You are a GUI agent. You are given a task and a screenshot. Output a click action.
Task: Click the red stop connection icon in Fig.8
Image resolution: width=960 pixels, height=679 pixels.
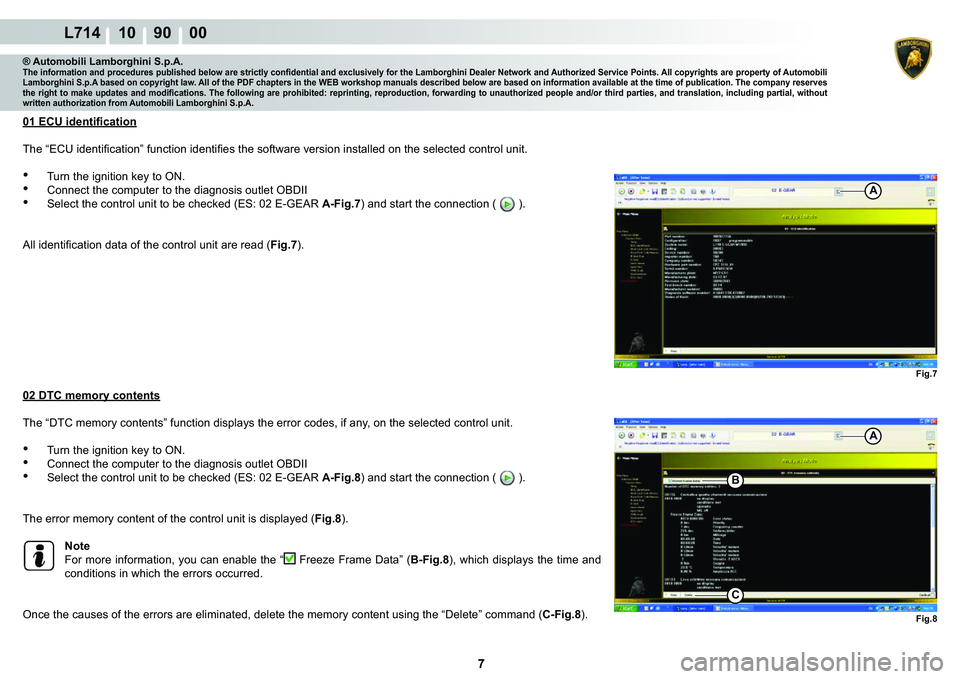point(631,435)
